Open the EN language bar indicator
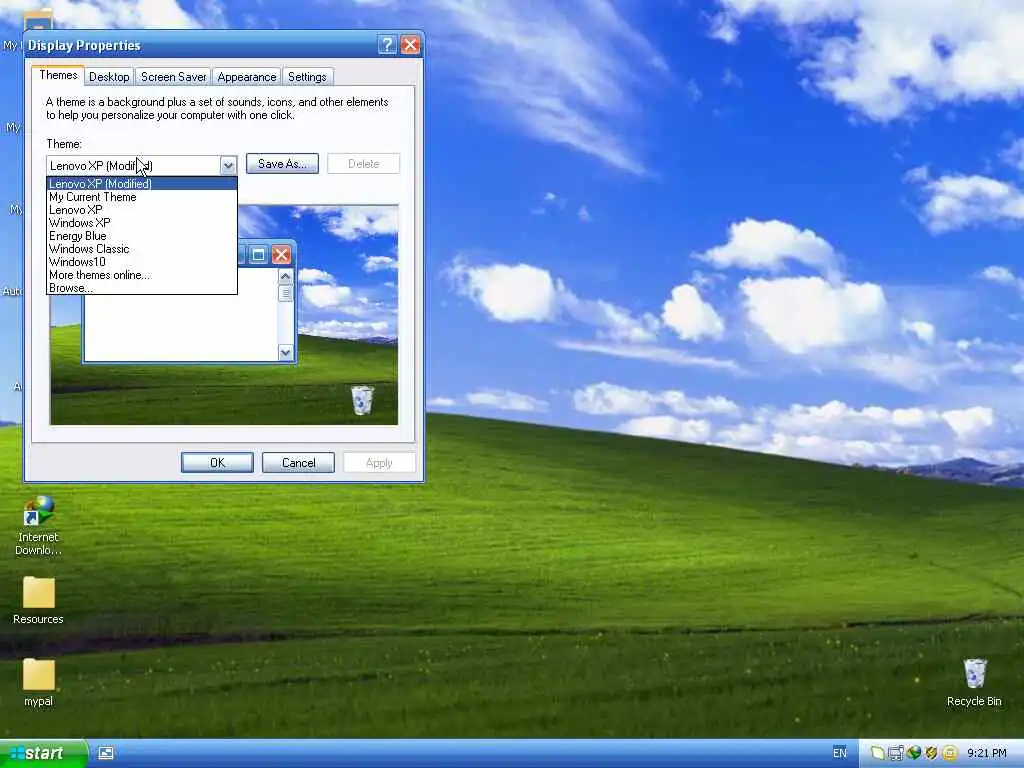This screenshot has height=768, width=1024. [840, 753]
